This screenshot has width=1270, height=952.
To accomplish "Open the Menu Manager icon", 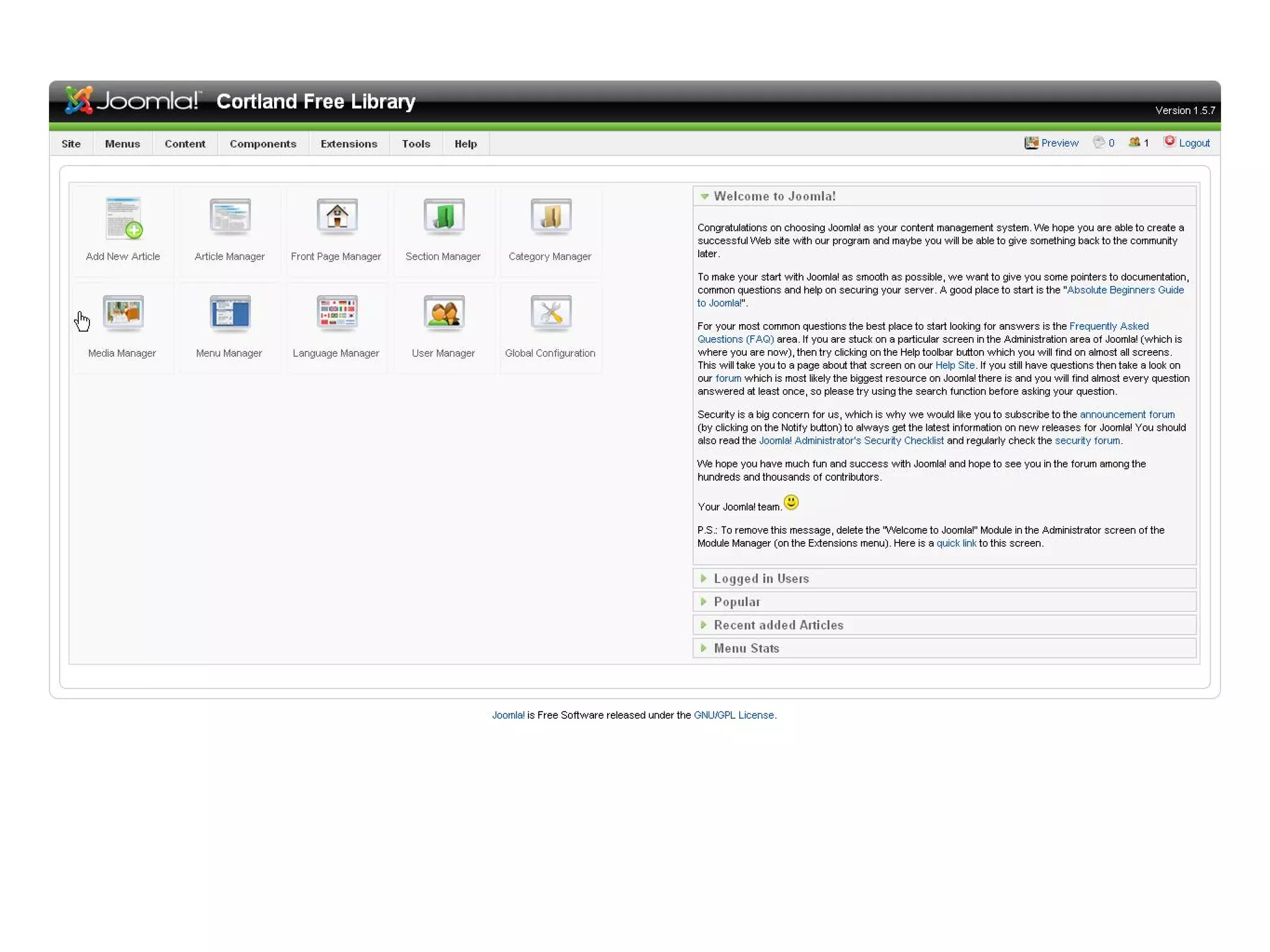I will 230,313.
